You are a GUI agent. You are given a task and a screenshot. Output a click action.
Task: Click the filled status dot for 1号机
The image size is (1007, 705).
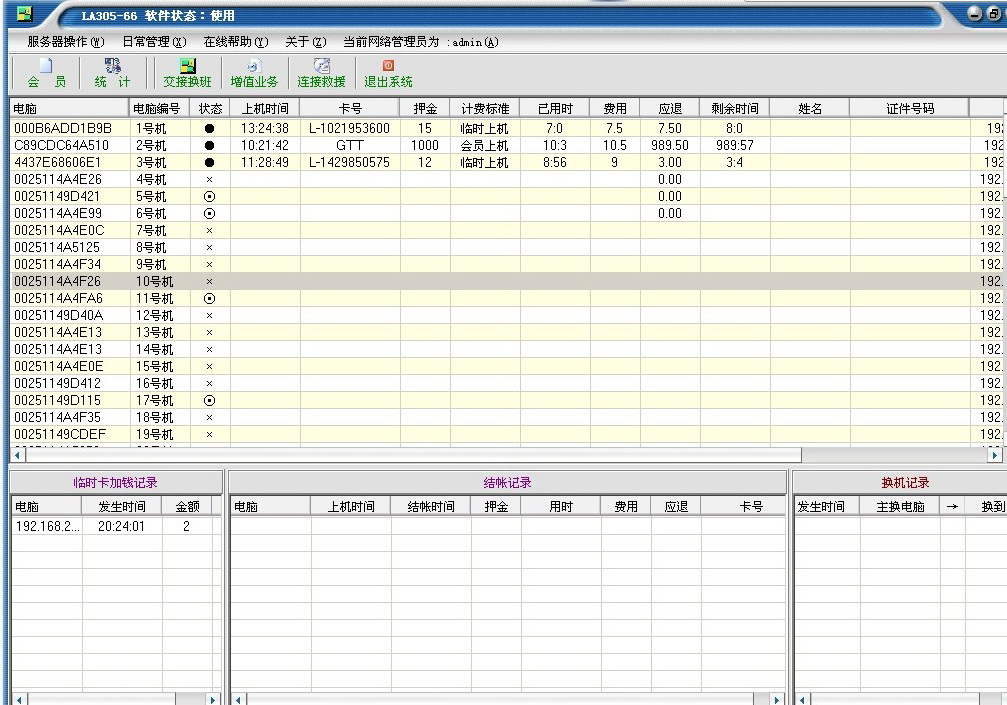(209, 129)
